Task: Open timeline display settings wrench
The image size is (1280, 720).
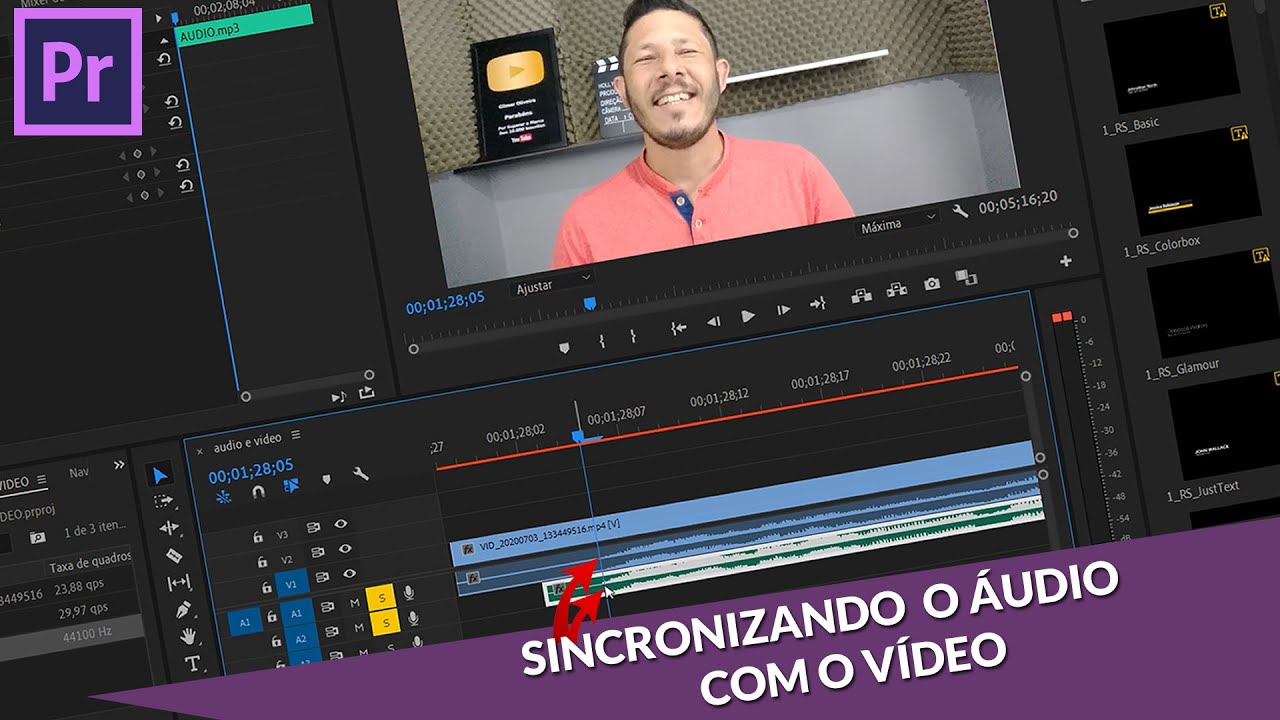Action: point(361,473)
